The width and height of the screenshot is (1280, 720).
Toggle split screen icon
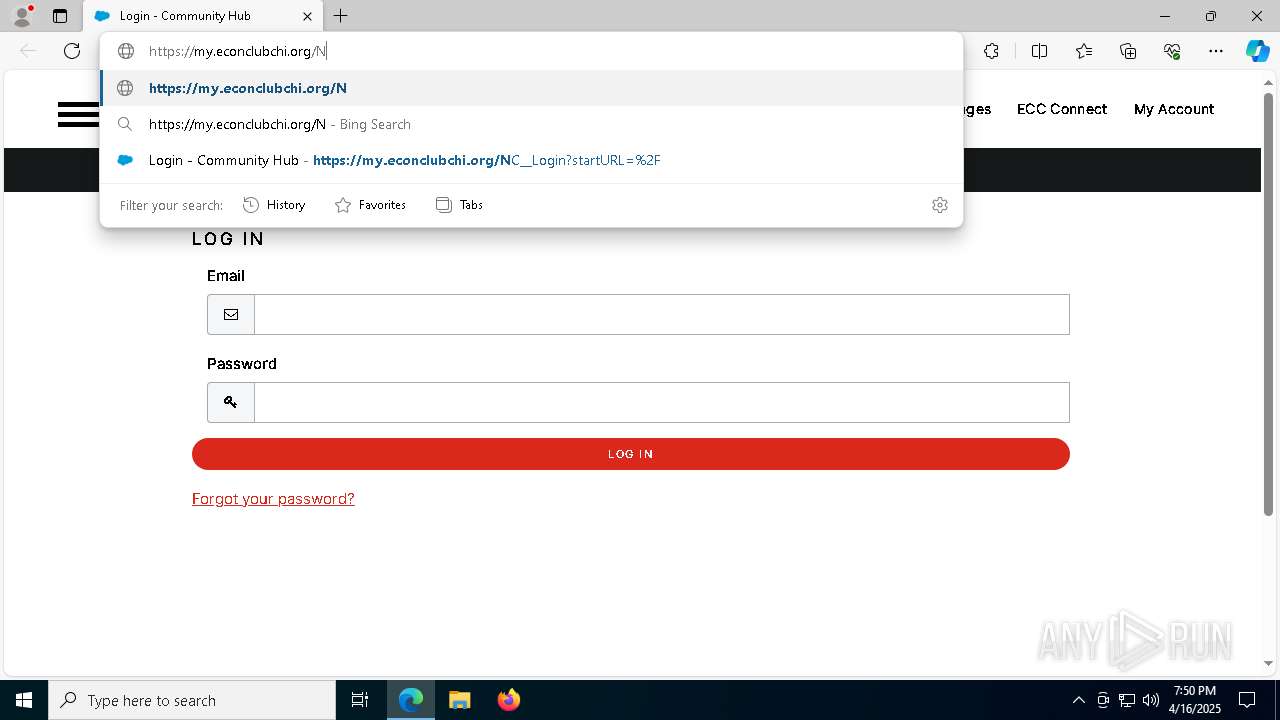click(x=1039, y=51)
